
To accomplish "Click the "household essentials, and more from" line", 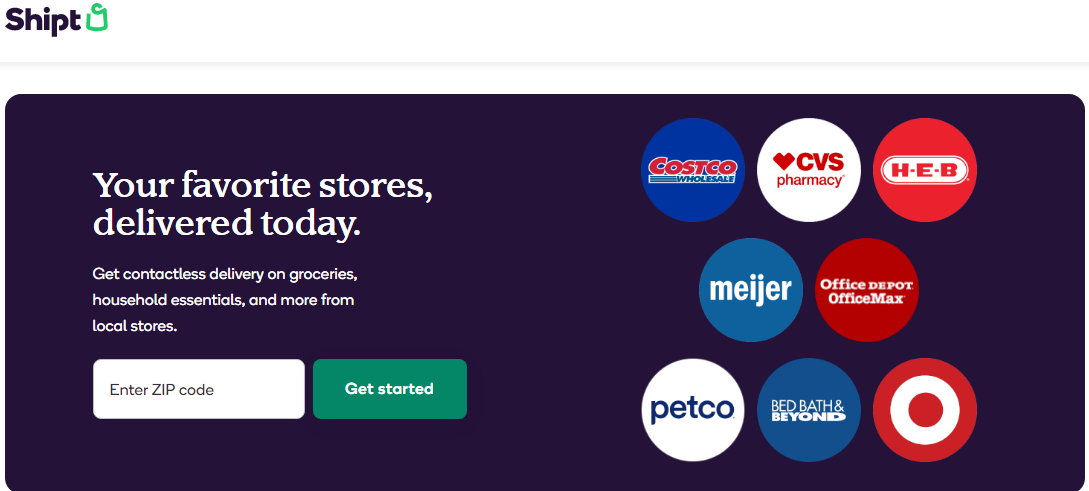I will [x=223, y=299].
